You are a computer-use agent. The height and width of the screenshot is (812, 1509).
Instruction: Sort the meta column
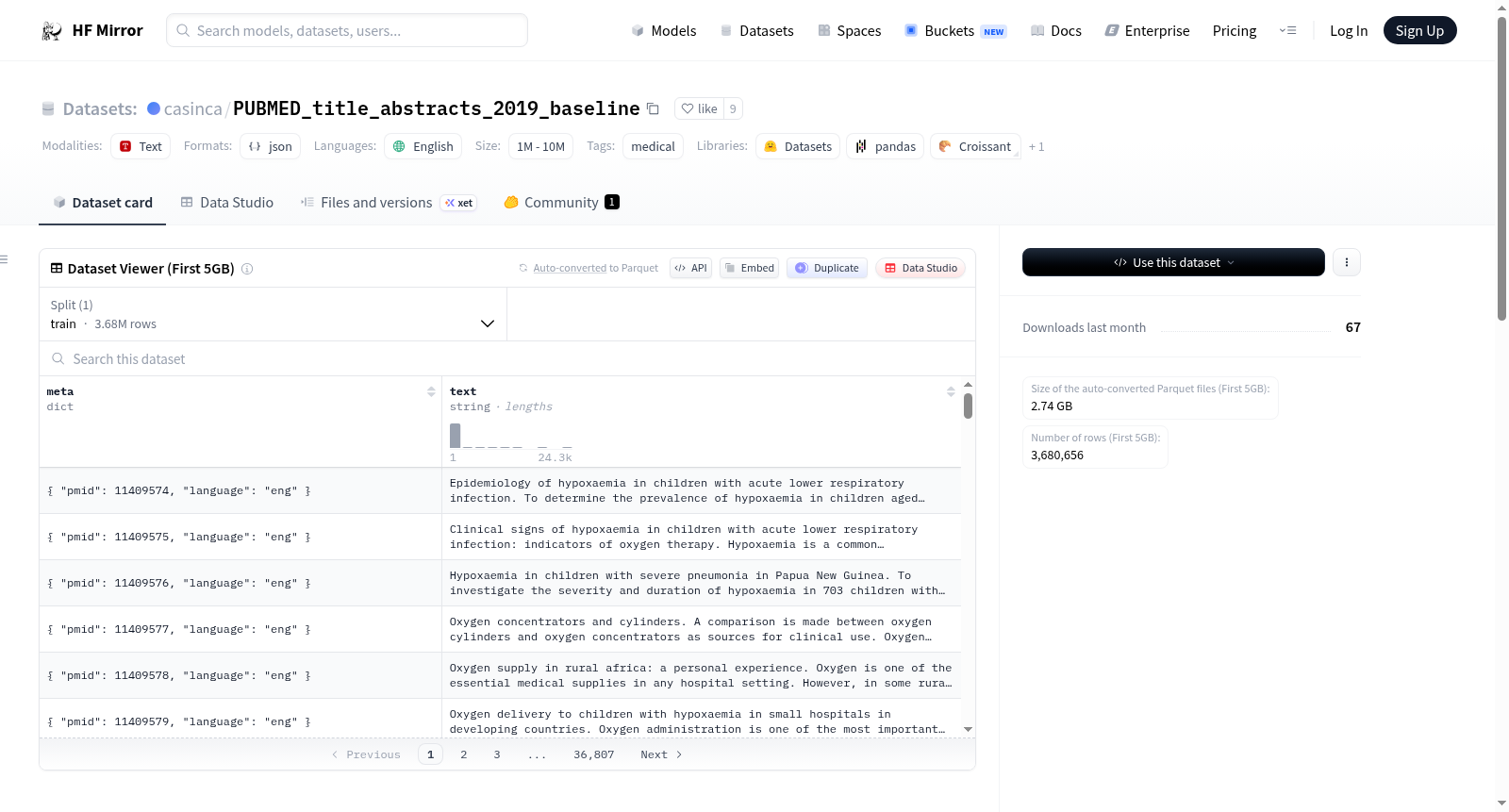(x=431, y=391)
